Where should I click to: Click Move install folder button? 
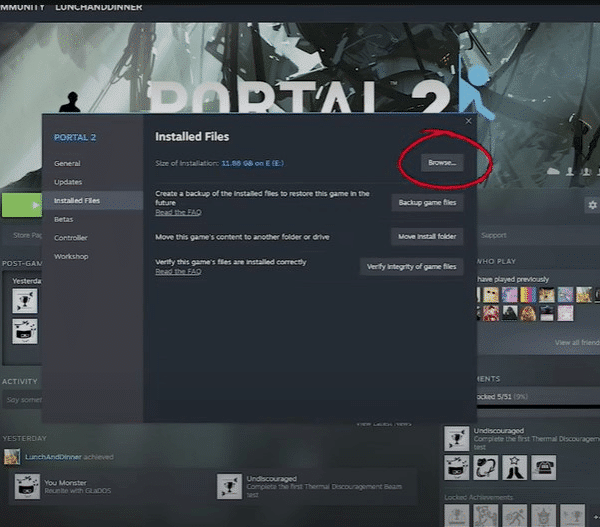(427, 237)
